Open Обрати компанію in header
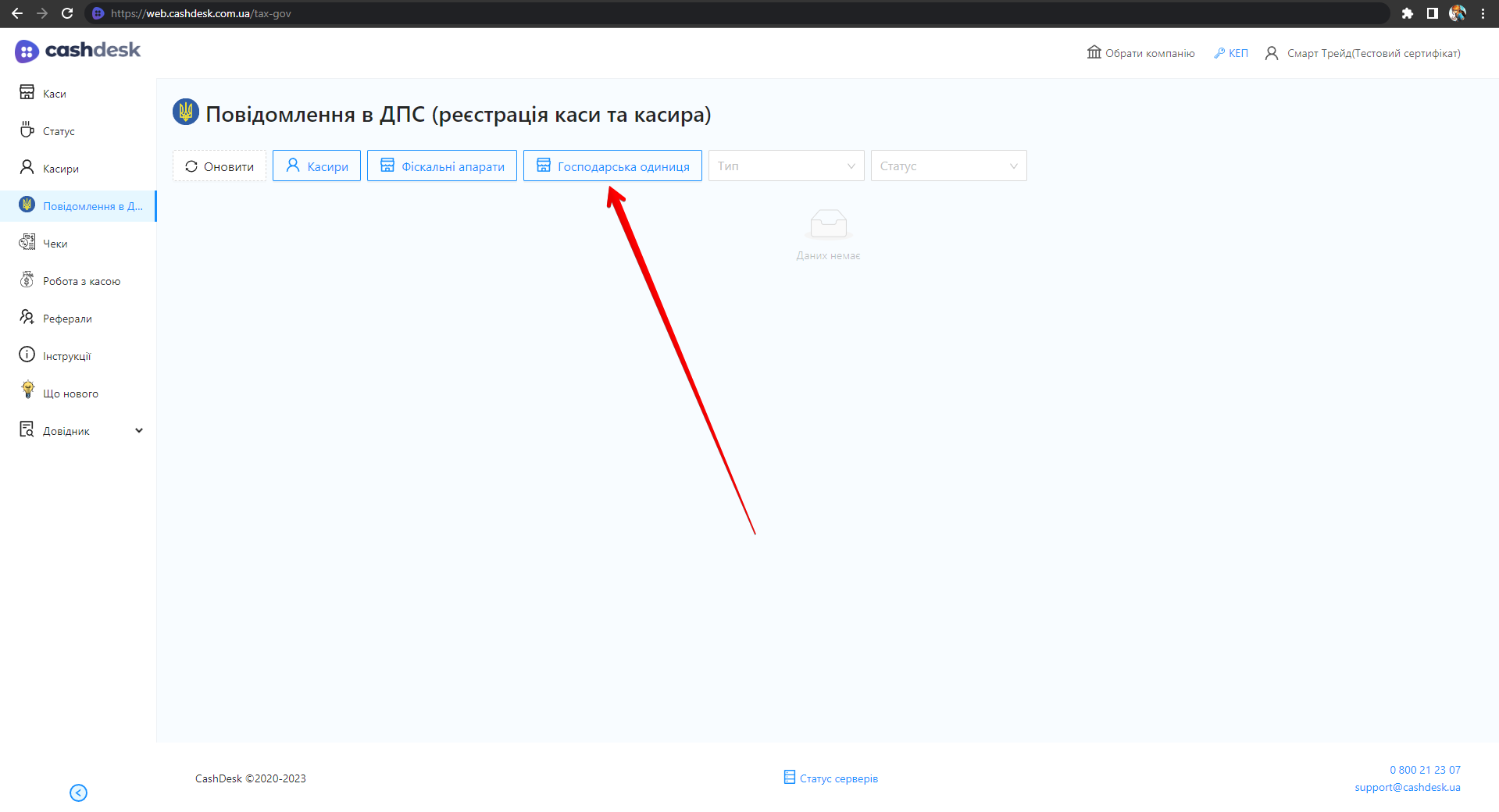 (x=1141, y=53)
